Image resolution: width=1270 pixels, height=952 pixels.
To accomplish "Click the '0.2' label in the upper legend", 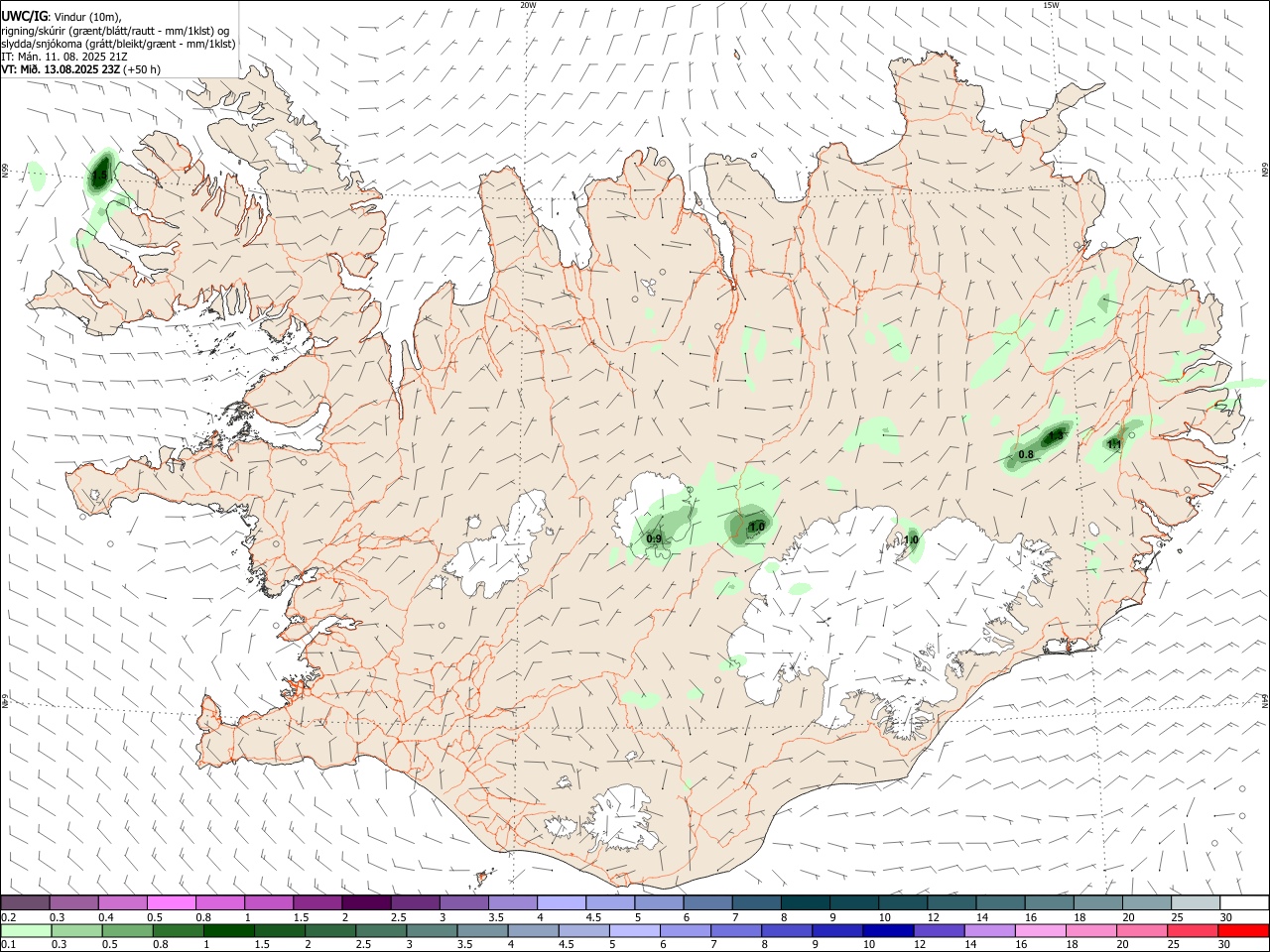I will click(x=8, y=917).
